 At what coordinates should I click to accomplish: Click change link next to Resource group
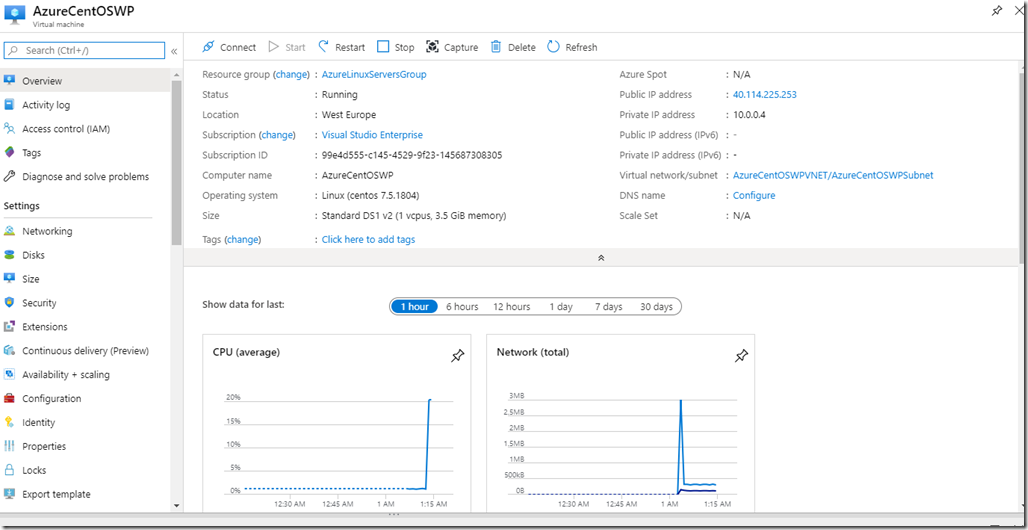point(291,74)
